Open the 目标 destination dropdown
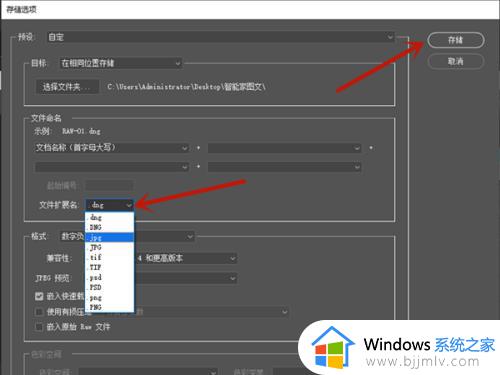 121,63
